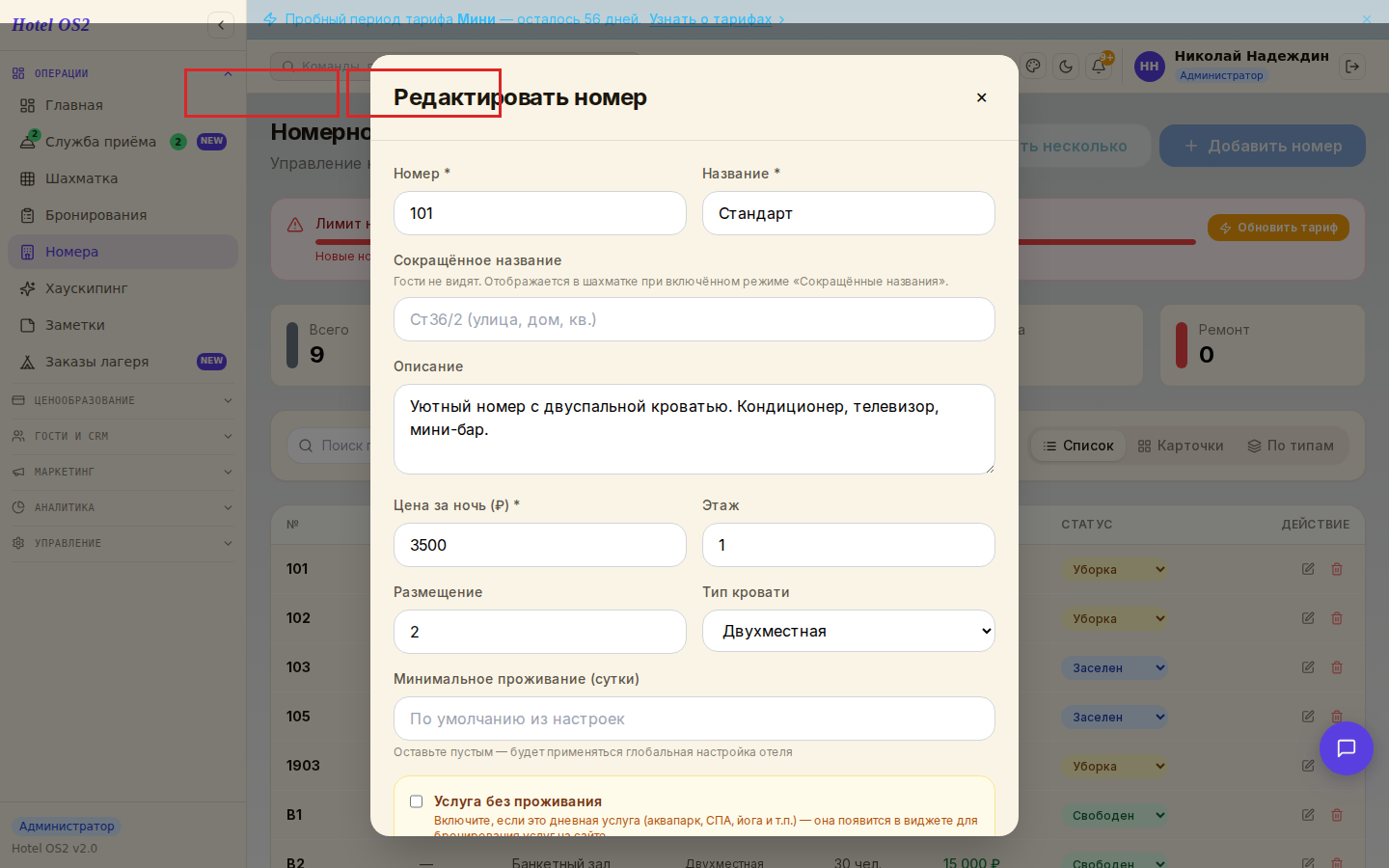Edit room 101 pencil icon
Image resolution: width=1389 pixels, height=868 pixels.
click(x=1308, y=569)
